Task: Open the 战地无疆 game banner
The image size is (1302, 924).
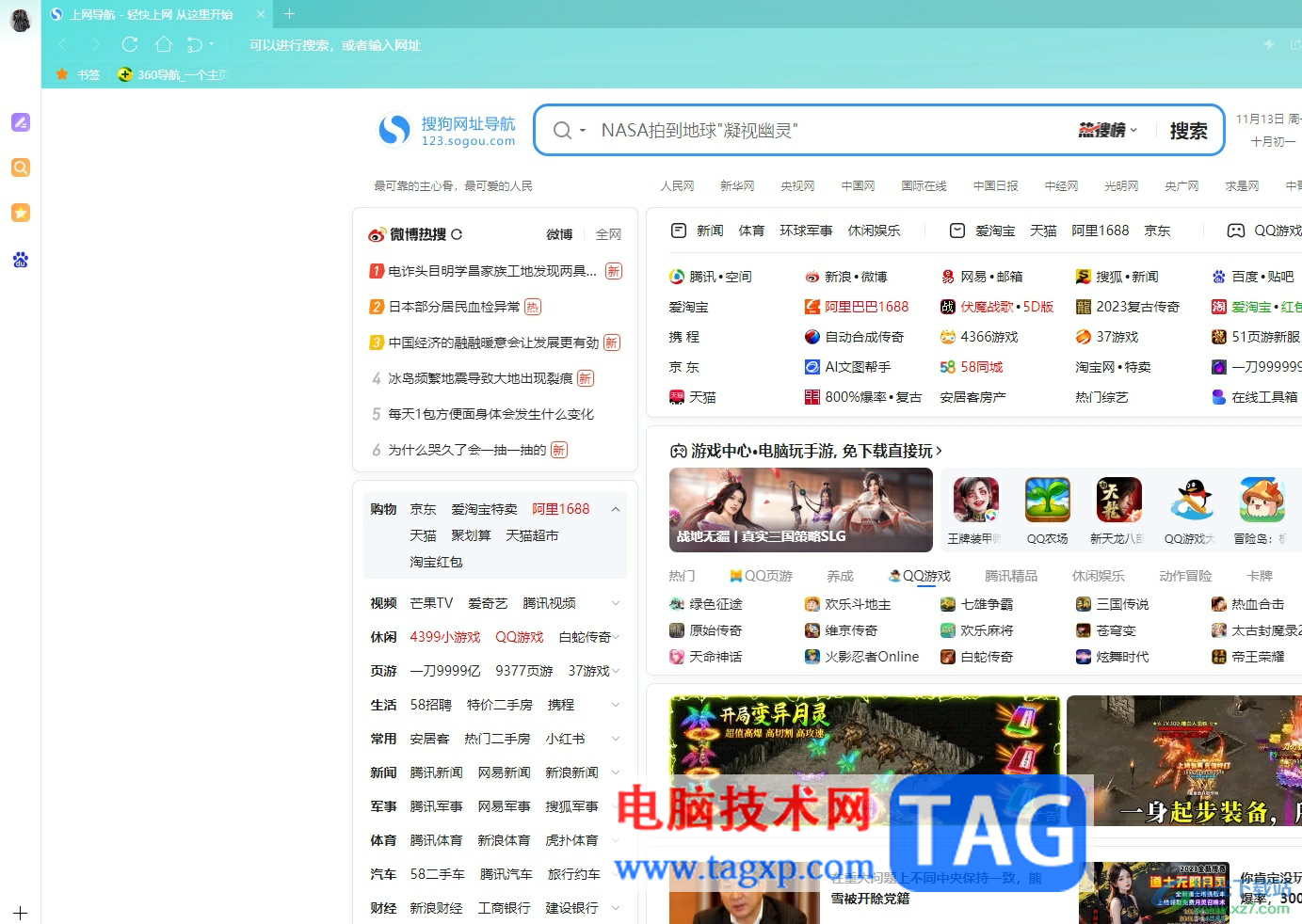Action: click(x=801, y=510)
